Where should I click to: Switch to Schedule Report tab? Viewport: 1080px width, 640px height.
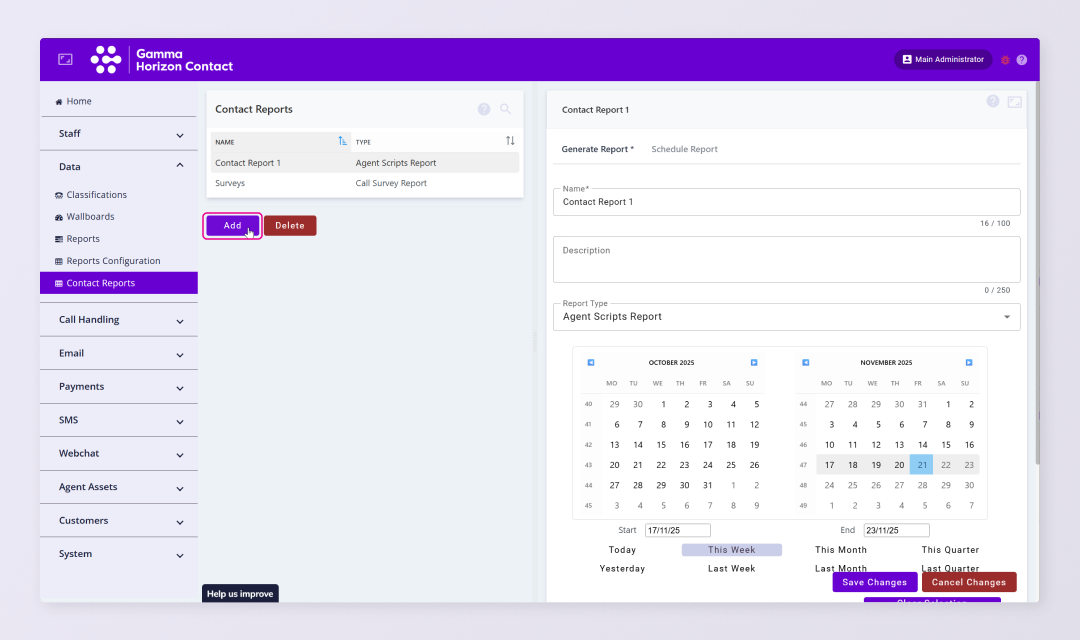[684, 149]
